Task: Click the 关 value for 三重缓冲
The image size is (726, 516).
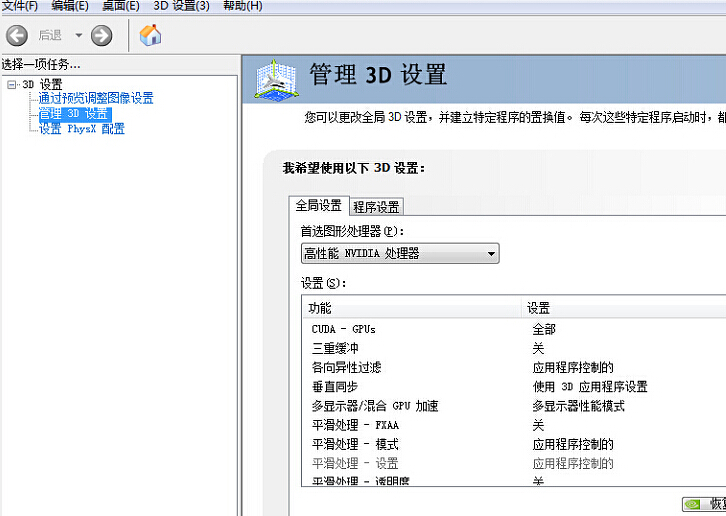Action: click(x=538, y=348)
